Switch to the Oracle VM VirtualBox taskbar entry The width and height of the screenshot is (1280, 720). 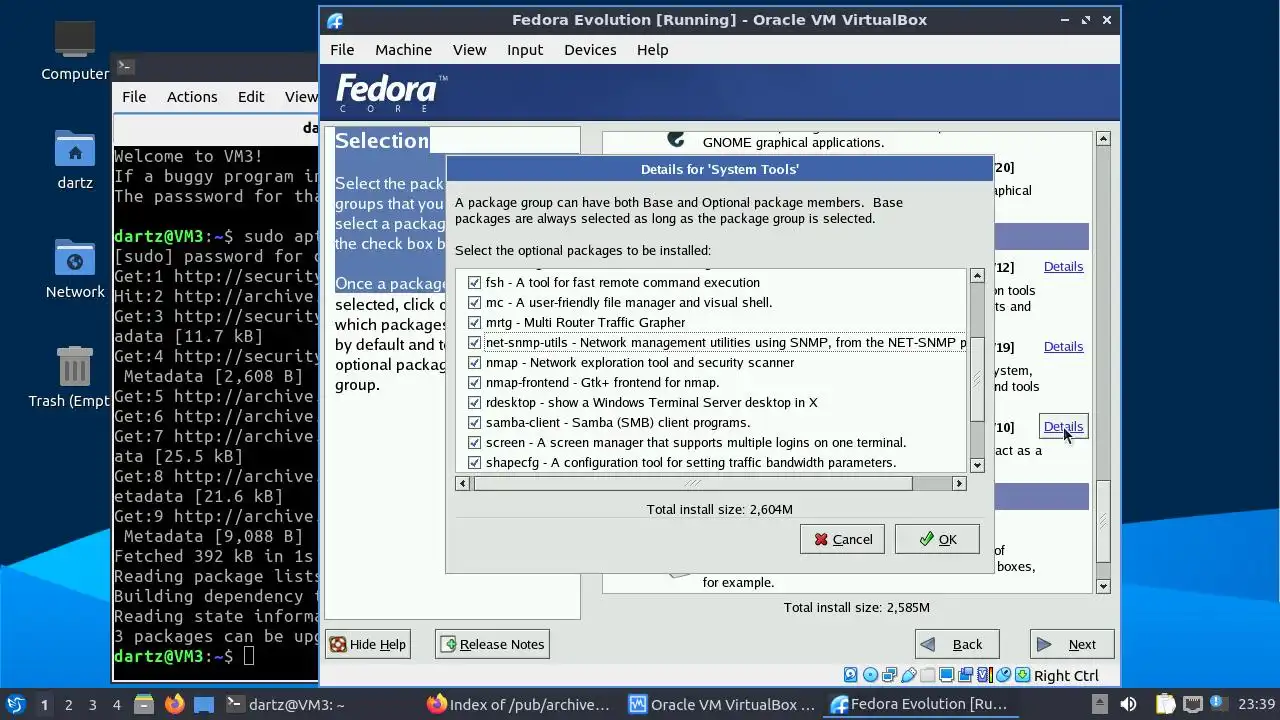tap(721, 704)
